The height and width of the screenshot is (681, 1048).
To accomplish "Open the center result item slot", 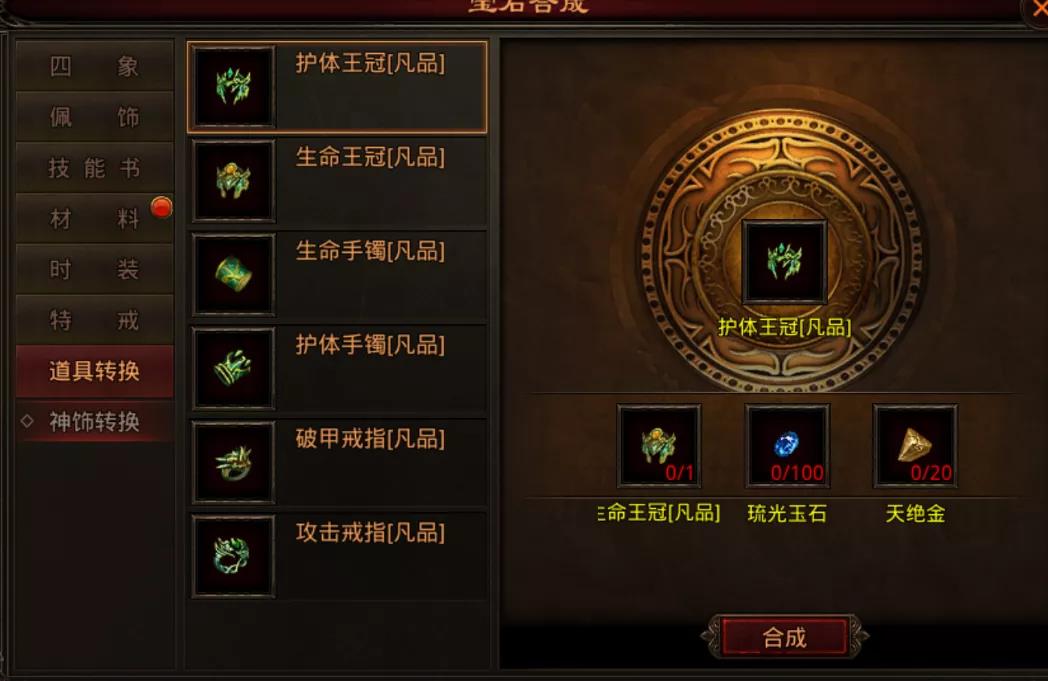I will [x=785, y=263].
